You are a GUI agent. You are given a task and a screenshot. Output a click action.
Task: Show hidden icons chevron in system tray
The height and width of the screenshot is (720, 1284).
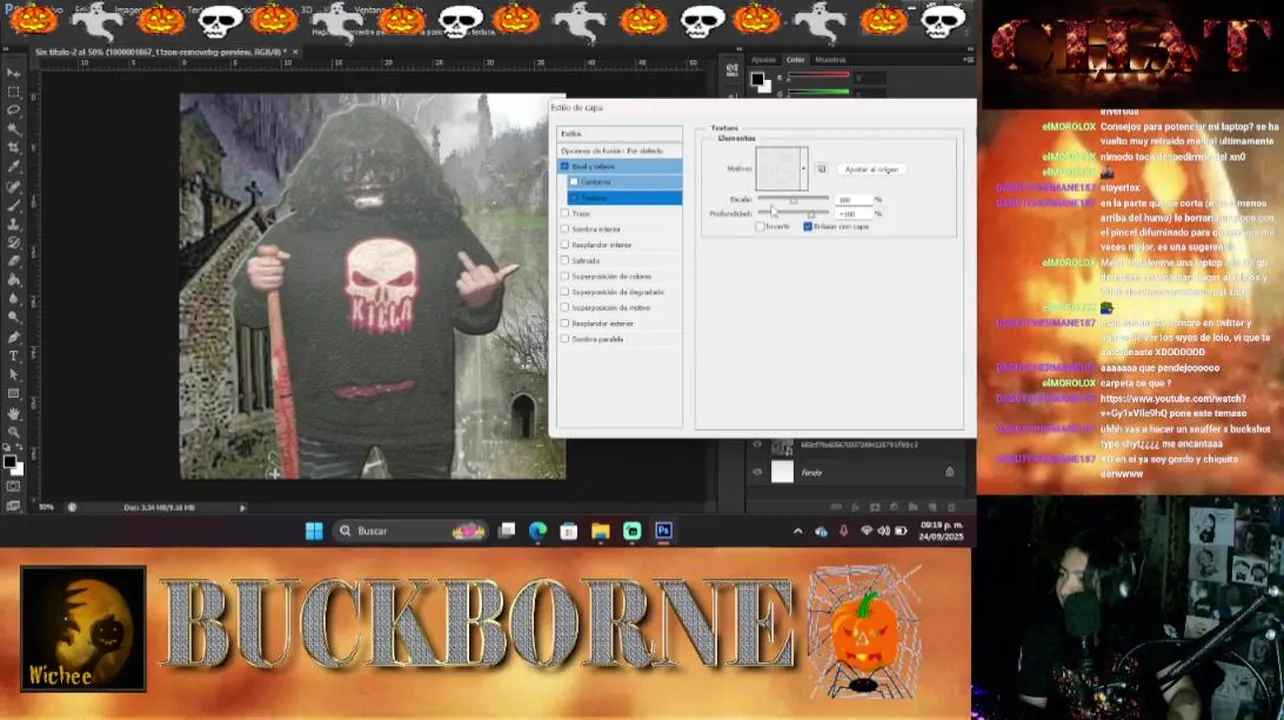click(x=797, y=531)
